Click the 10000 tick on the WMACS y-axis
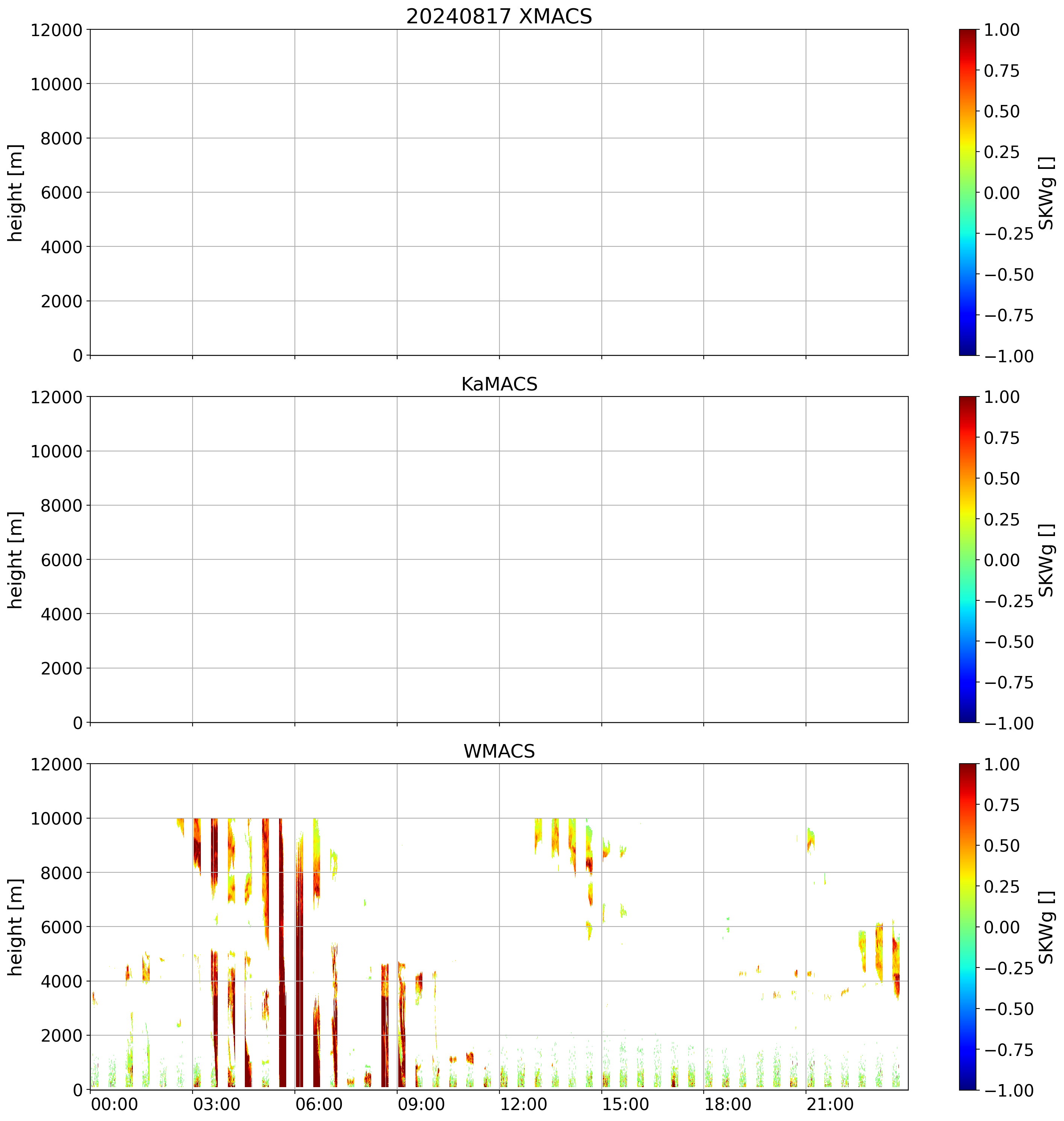 (56, 819)
